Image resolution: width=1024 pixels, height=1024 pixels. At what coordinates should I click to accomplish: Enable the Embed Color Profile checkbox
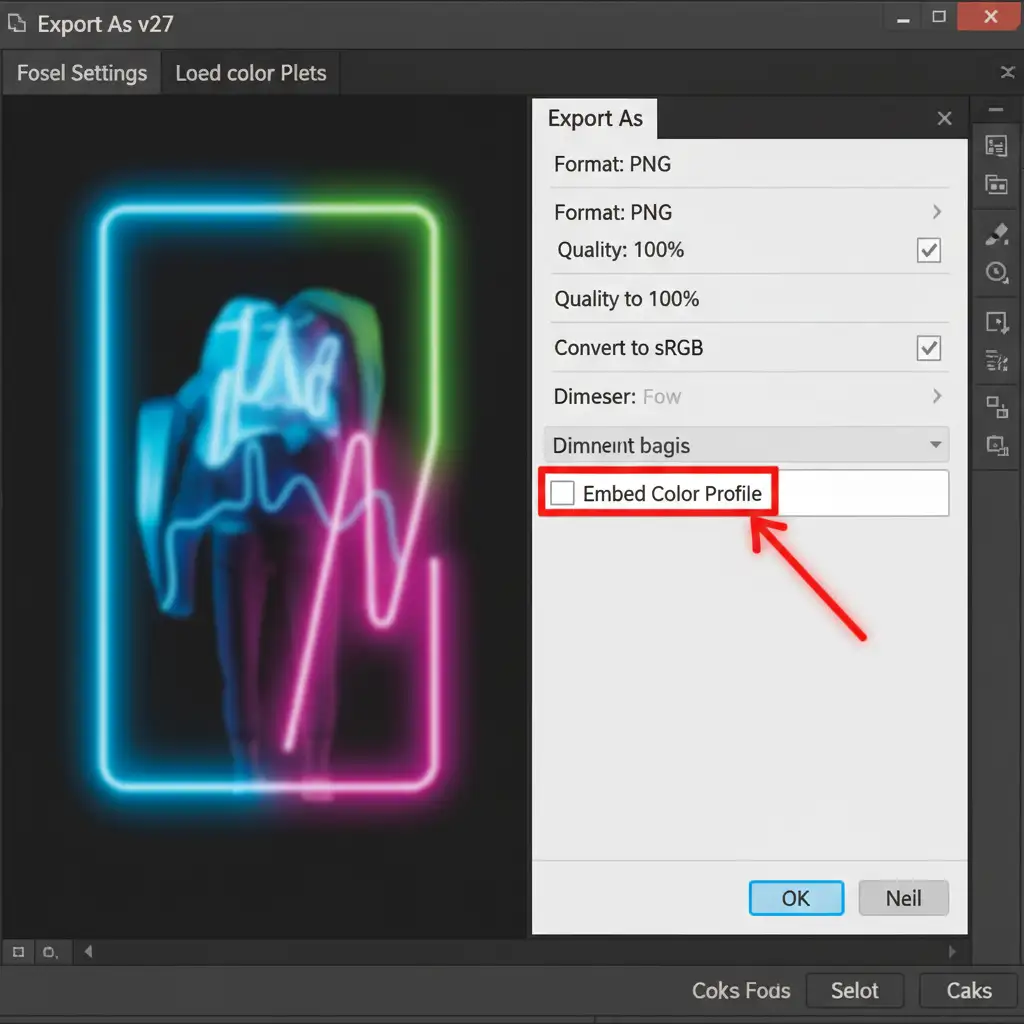tap(563, 493)
